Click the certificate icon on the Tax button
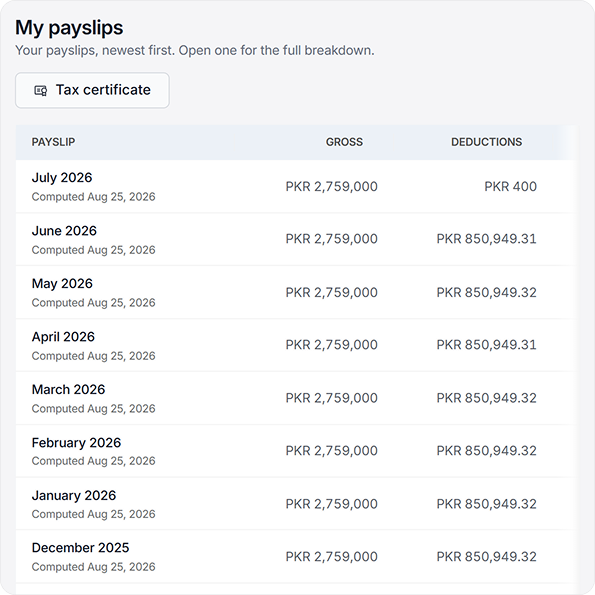 pyautogui.click(x=41, y=90)
